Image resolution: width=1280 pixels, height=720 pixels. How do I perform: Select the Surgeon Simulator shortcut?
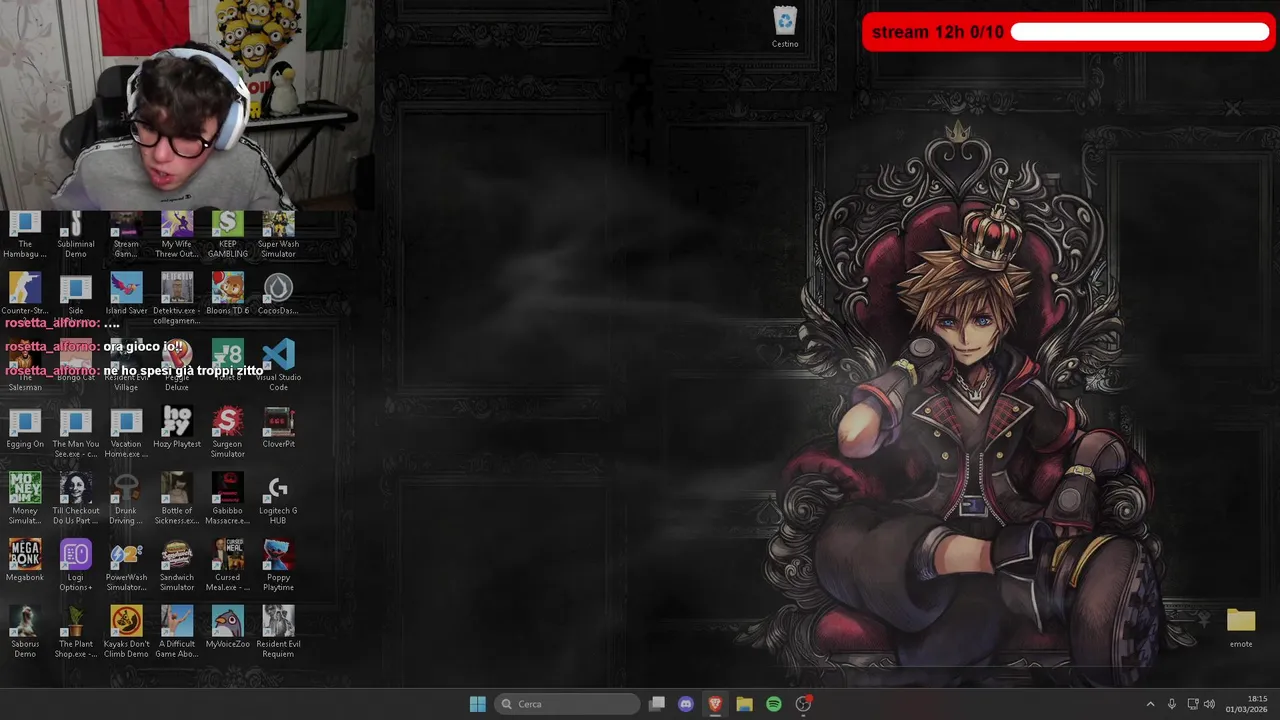tap(228, 433)
